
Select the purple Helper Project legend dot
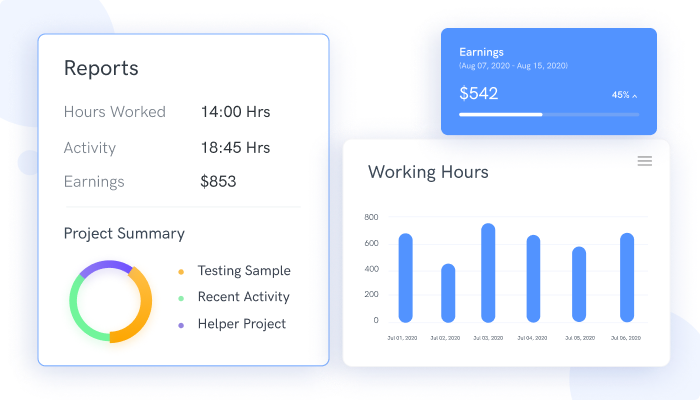tap(181, 325)
